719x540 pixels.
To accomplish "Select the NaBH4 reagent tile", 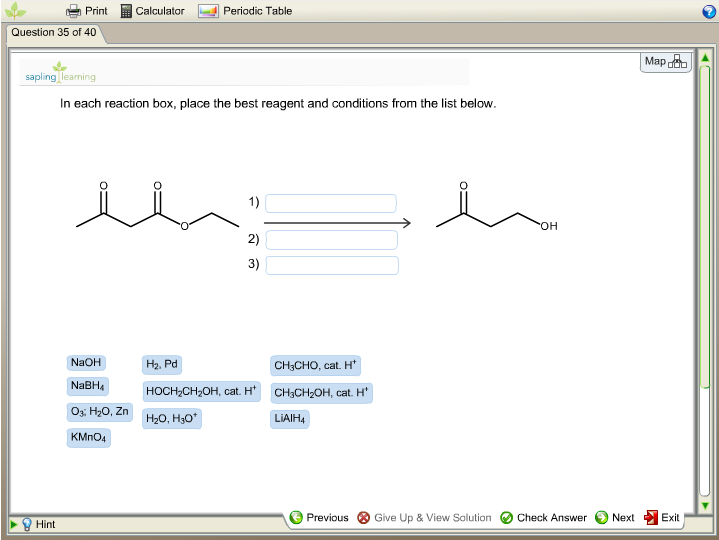I will point(88,386).
